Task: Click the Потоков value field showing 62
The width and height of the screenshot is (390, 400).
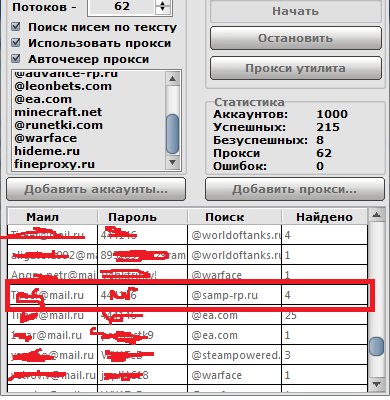Action: 122,7
